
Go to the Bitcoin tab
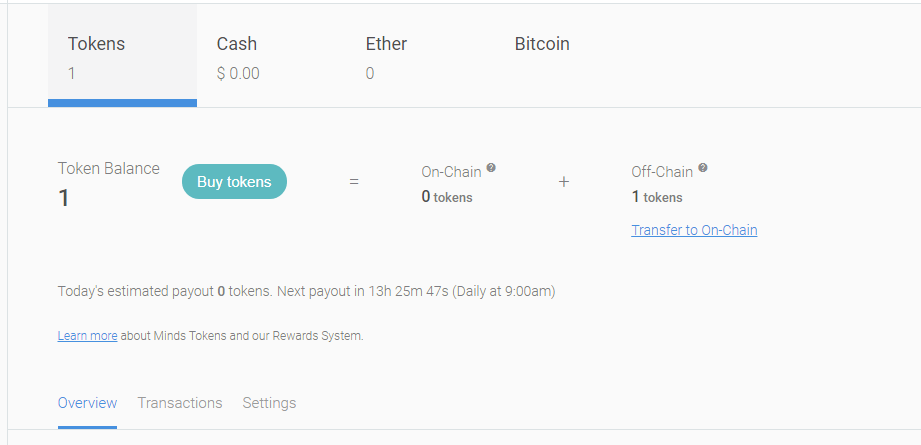(542, 45)
